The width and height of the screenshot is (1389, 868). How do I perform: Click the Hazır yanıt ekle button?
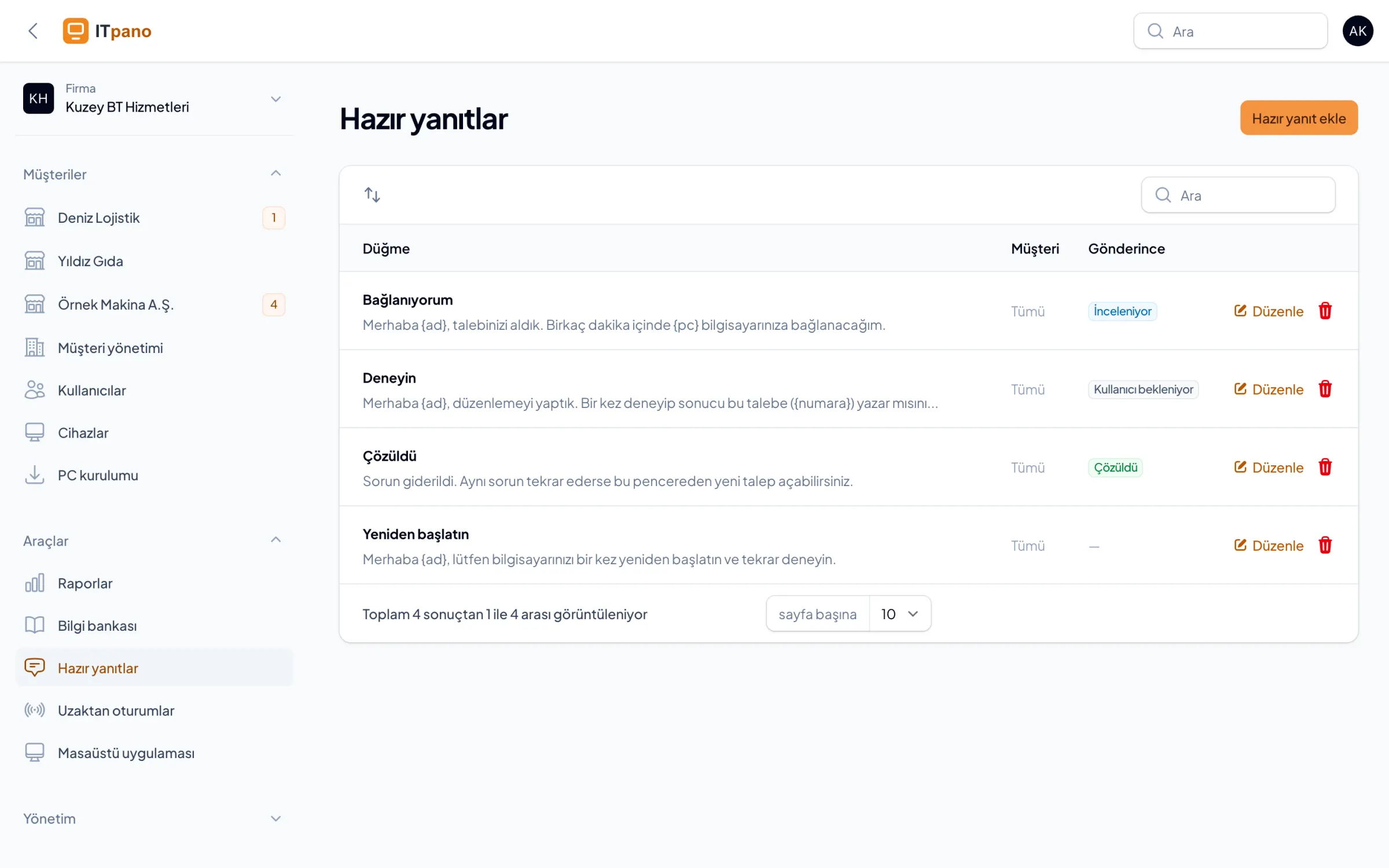coord(1299,117)
